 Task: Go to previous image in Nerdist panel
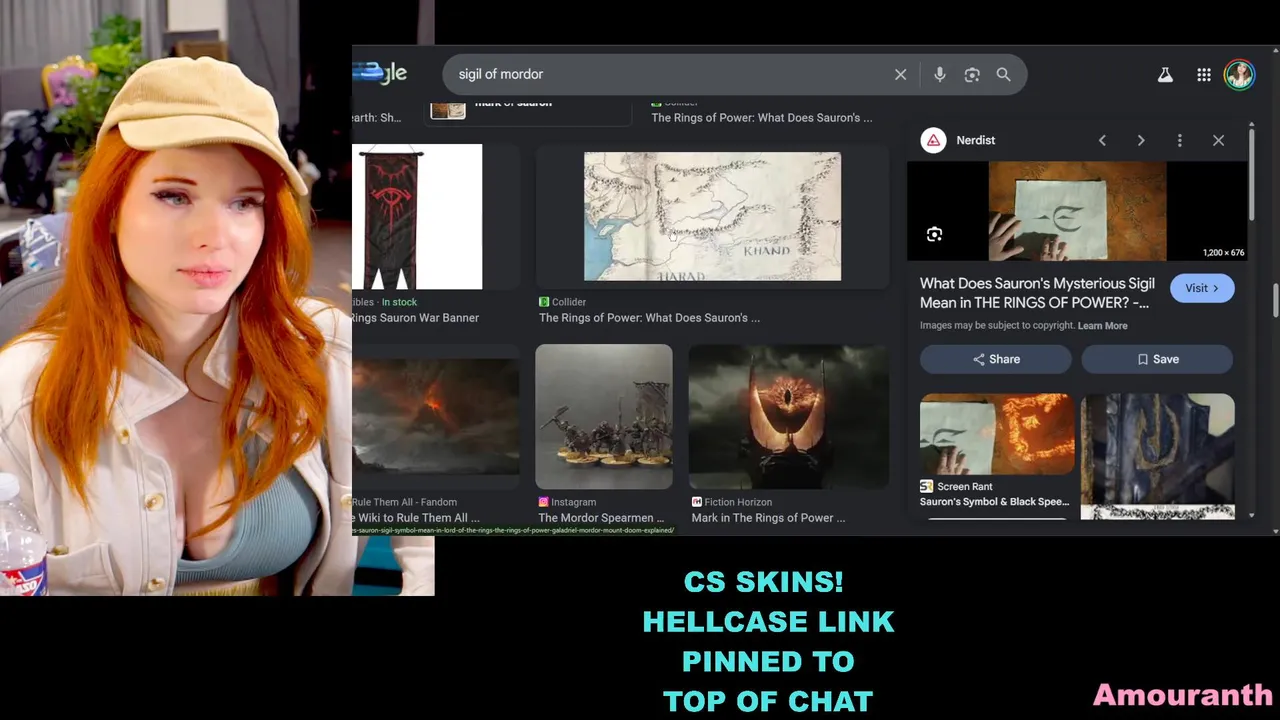[1102, 140]
